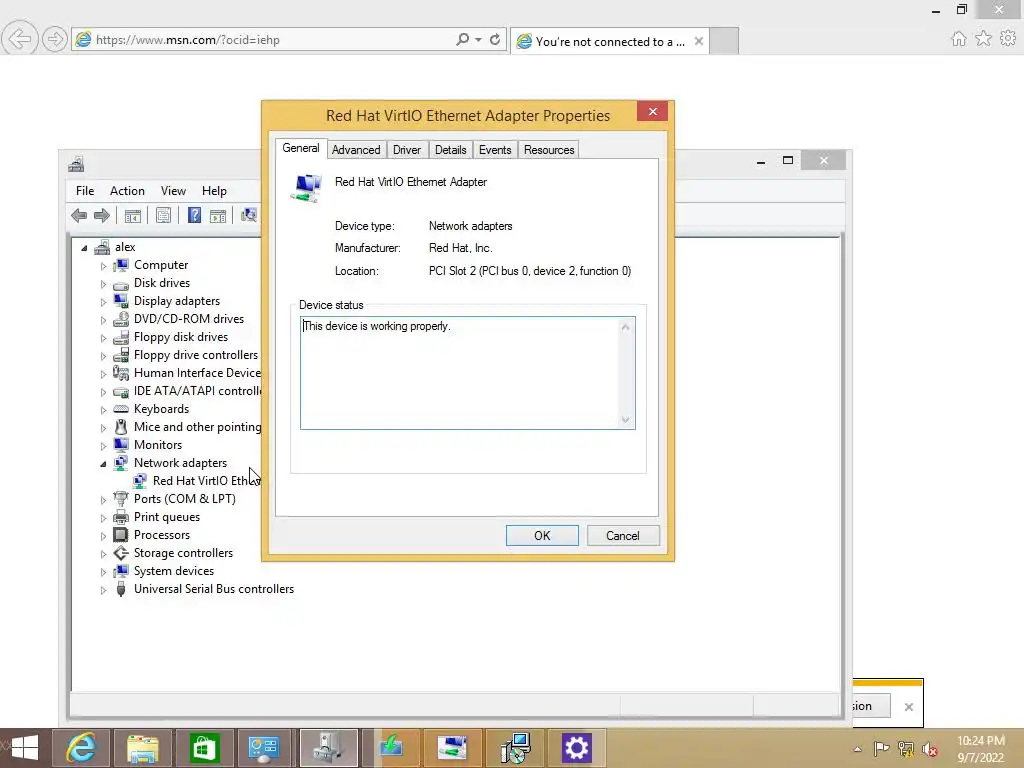The image size is (1024, 768).
Task: Open PC Settings gear on taskbar
Action: pyautogui.click(x=577, y=748)
